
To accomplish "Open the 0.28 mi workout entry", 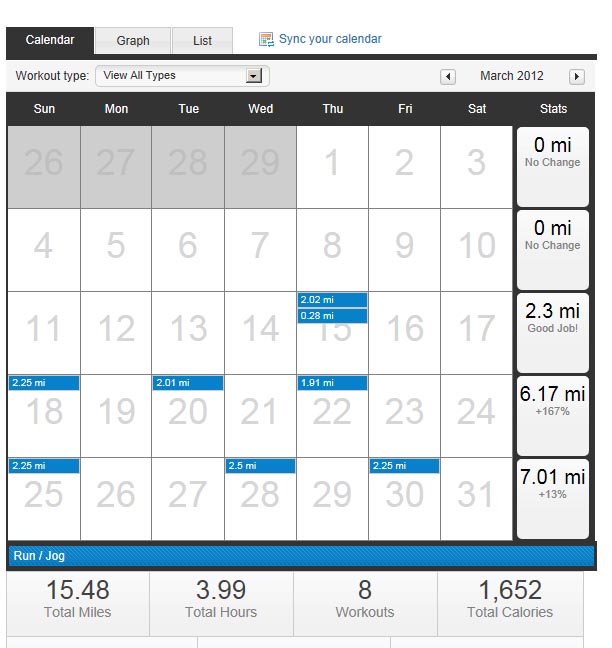I will coord(332,316).
